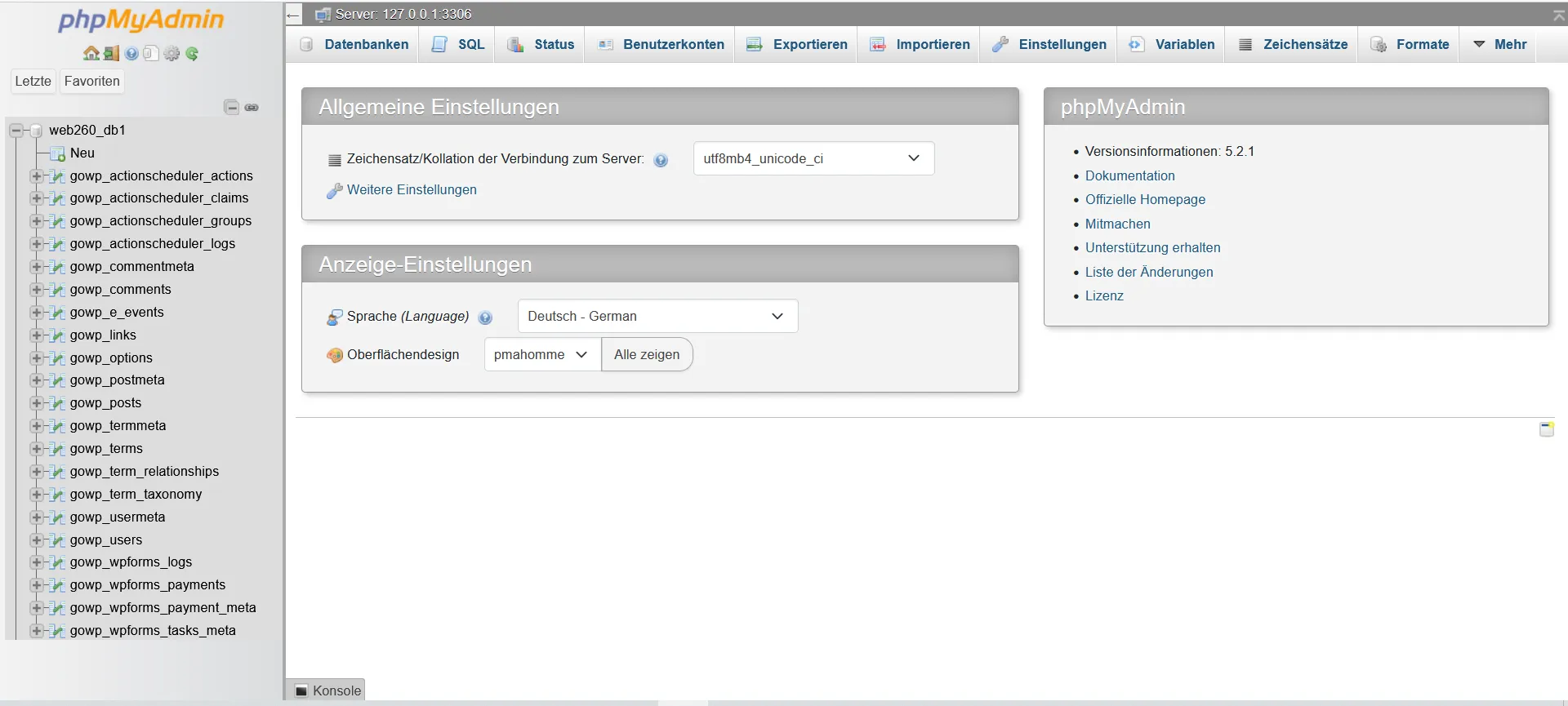Open the Variablen tab

click(x=1172, y=45)
